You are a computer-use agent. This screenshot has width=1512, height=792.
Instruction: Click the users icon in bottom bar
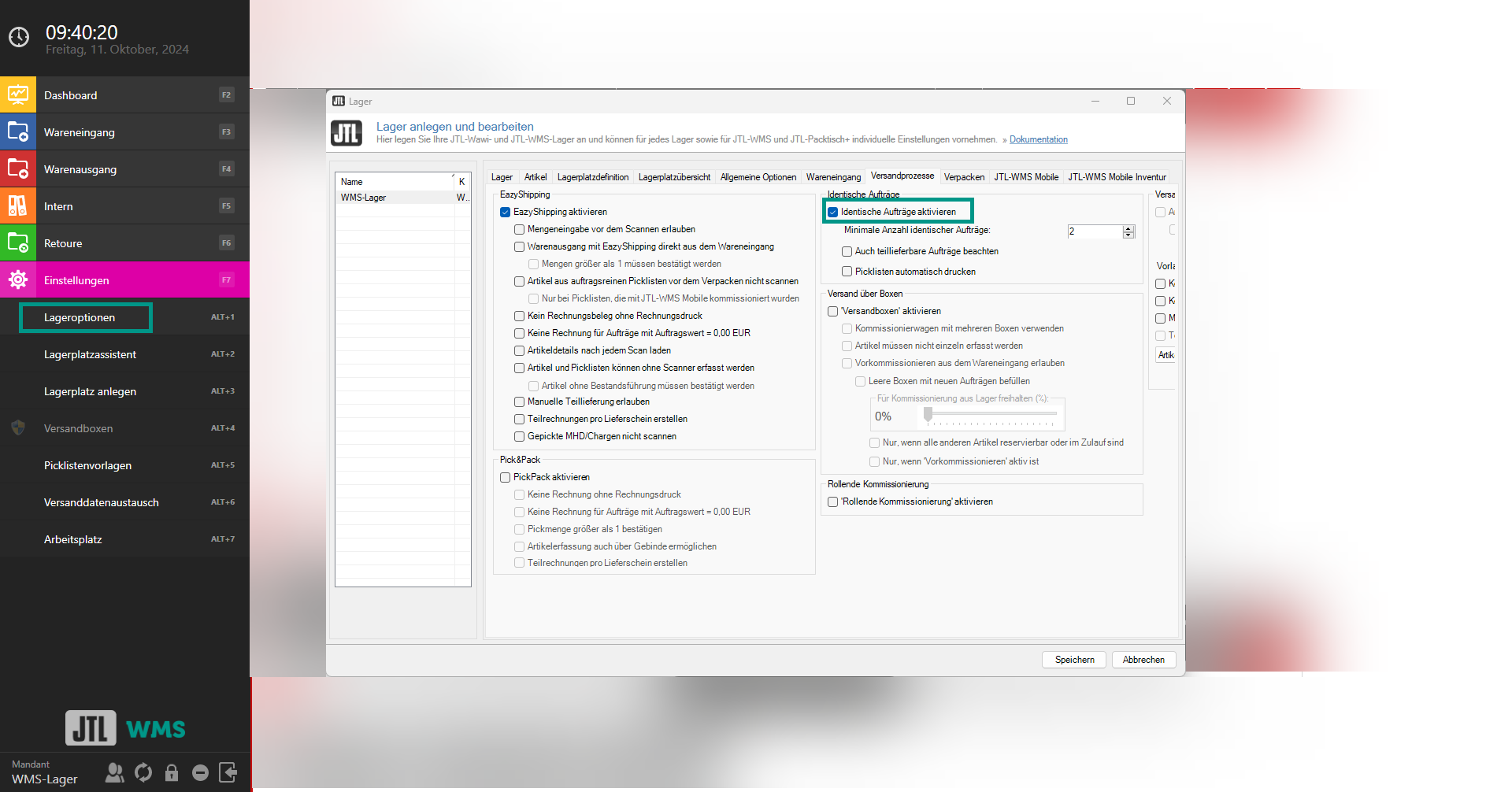[115, 773]
